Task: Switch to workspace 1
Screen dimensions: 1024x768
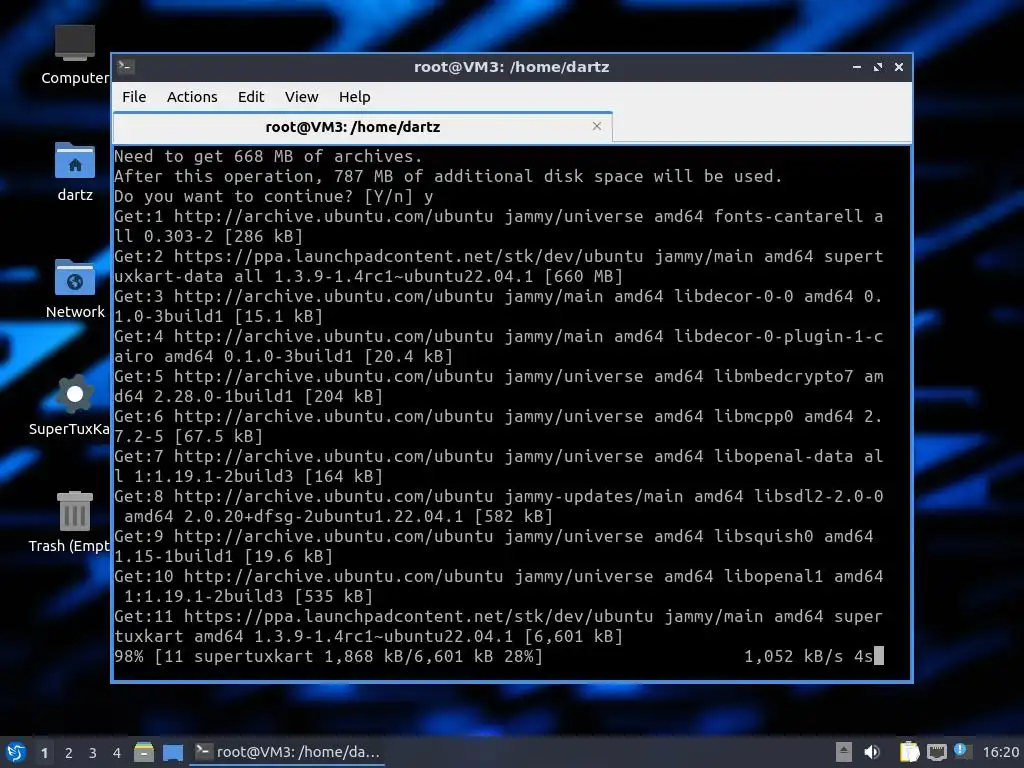Action: point(44,753)
